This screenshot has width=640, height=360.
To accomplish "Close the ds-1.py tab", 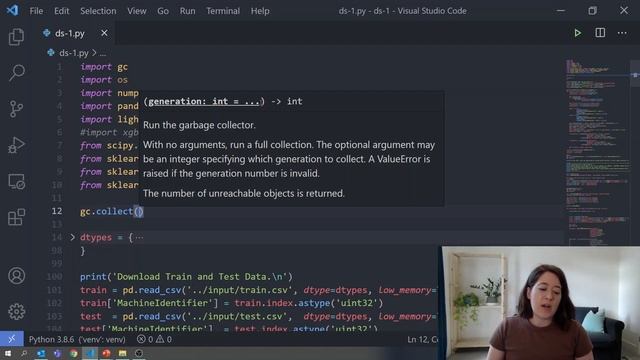I will click(x=104, y=33).
